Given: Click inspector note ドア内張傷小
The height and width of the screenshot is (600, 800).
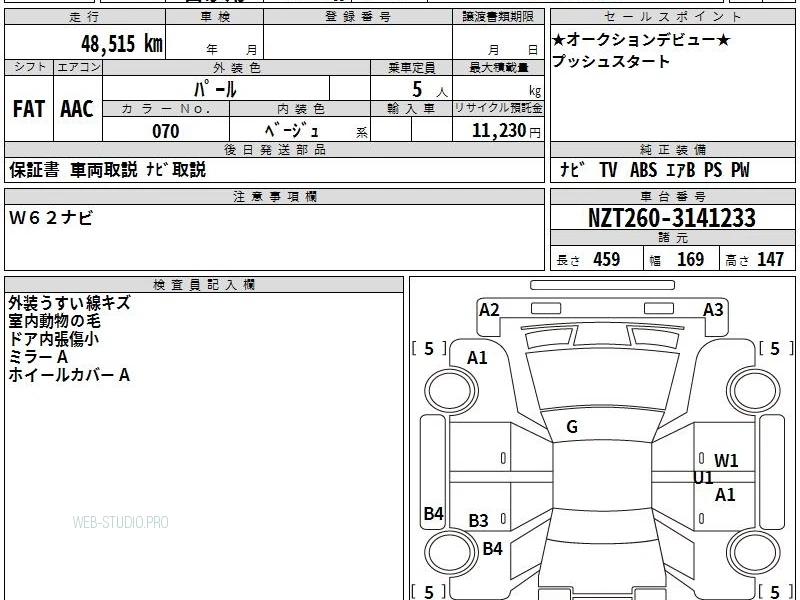Looking at the screenshot, I should coord(54,339).
